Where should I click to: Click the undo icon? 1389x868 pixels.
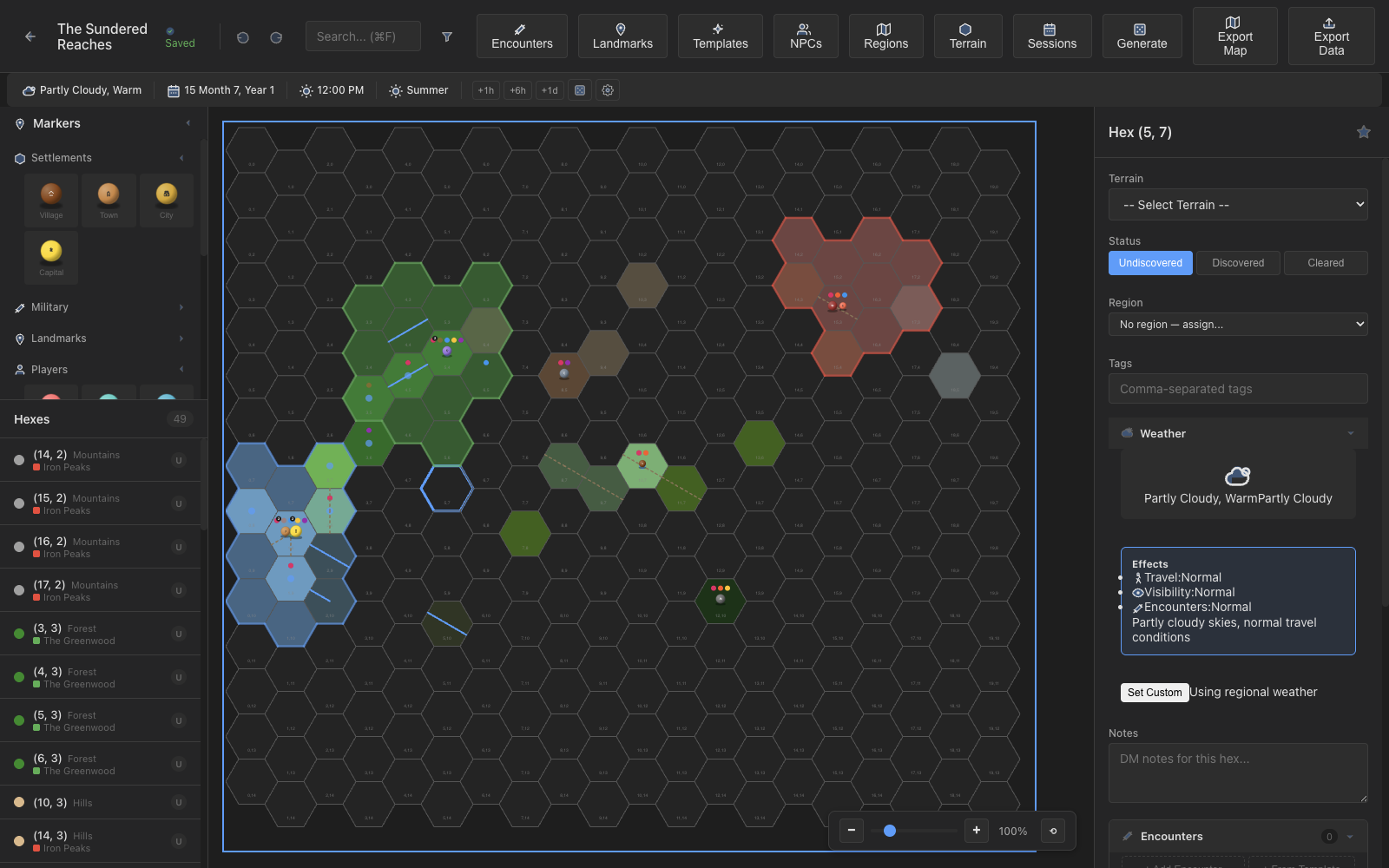tap(243, 37)
